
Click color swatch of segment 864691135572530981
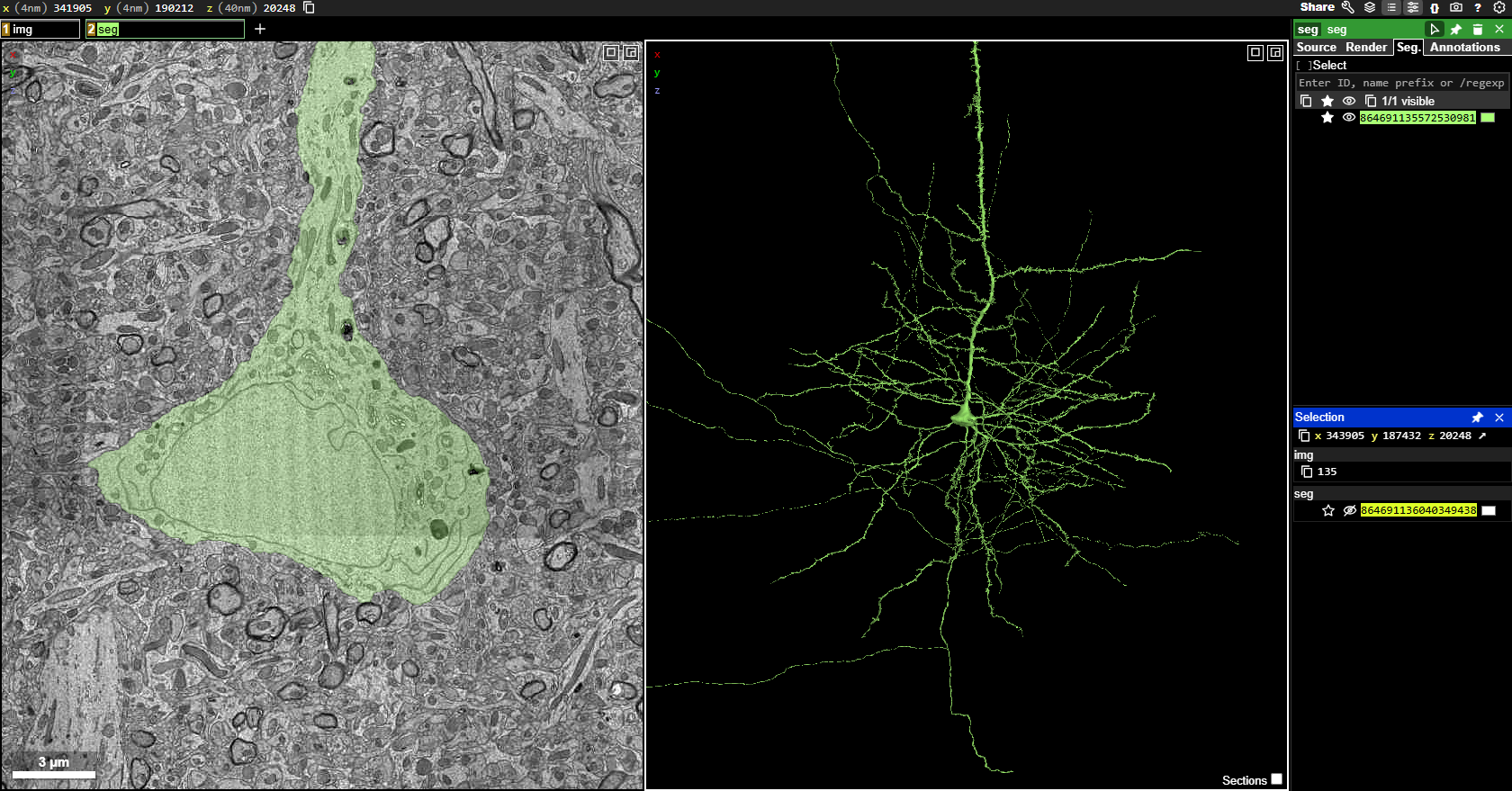(1488, 118)
